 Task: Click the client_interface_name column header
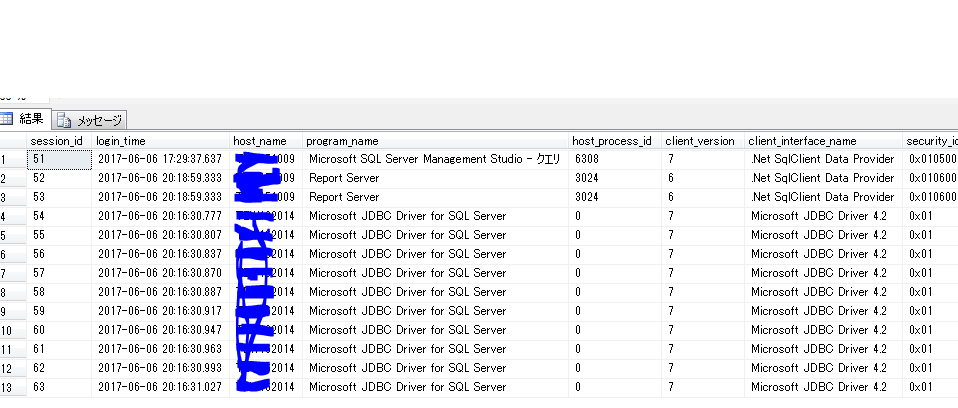pos(824,141)
